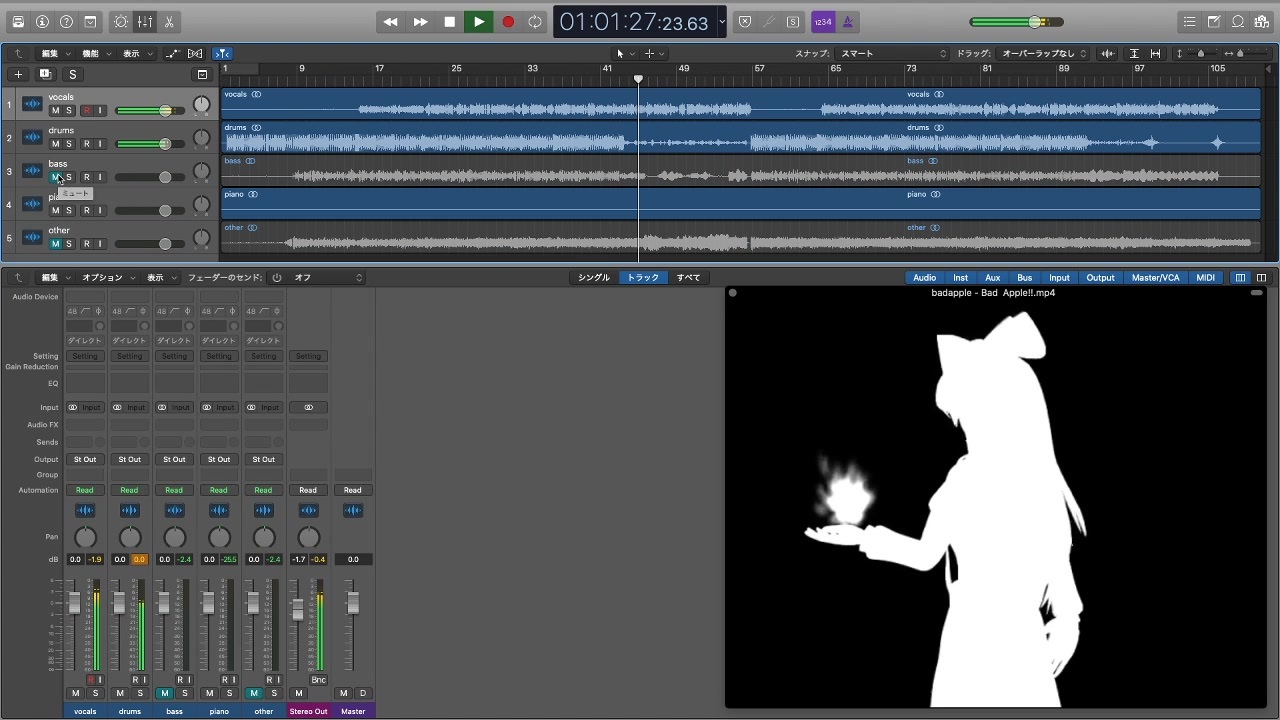
Task: Toggle the Solo S button in control bar
Action: pyautogui.click(x=793, y=22)
